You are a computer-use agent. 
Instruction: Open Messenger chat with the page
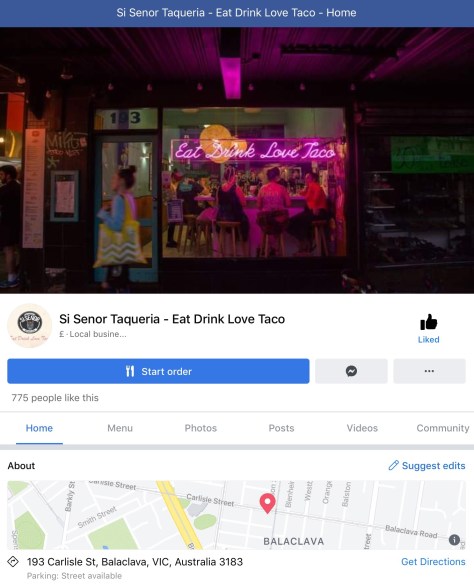pos(351,371)
